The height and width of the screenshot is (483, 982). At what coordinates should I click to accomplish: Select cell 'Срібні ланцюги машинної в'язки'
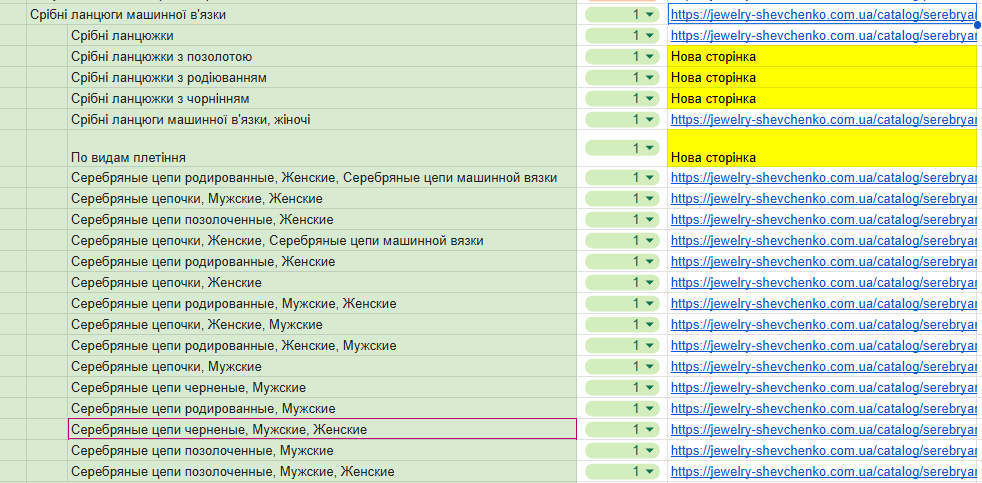click(302, 14)
